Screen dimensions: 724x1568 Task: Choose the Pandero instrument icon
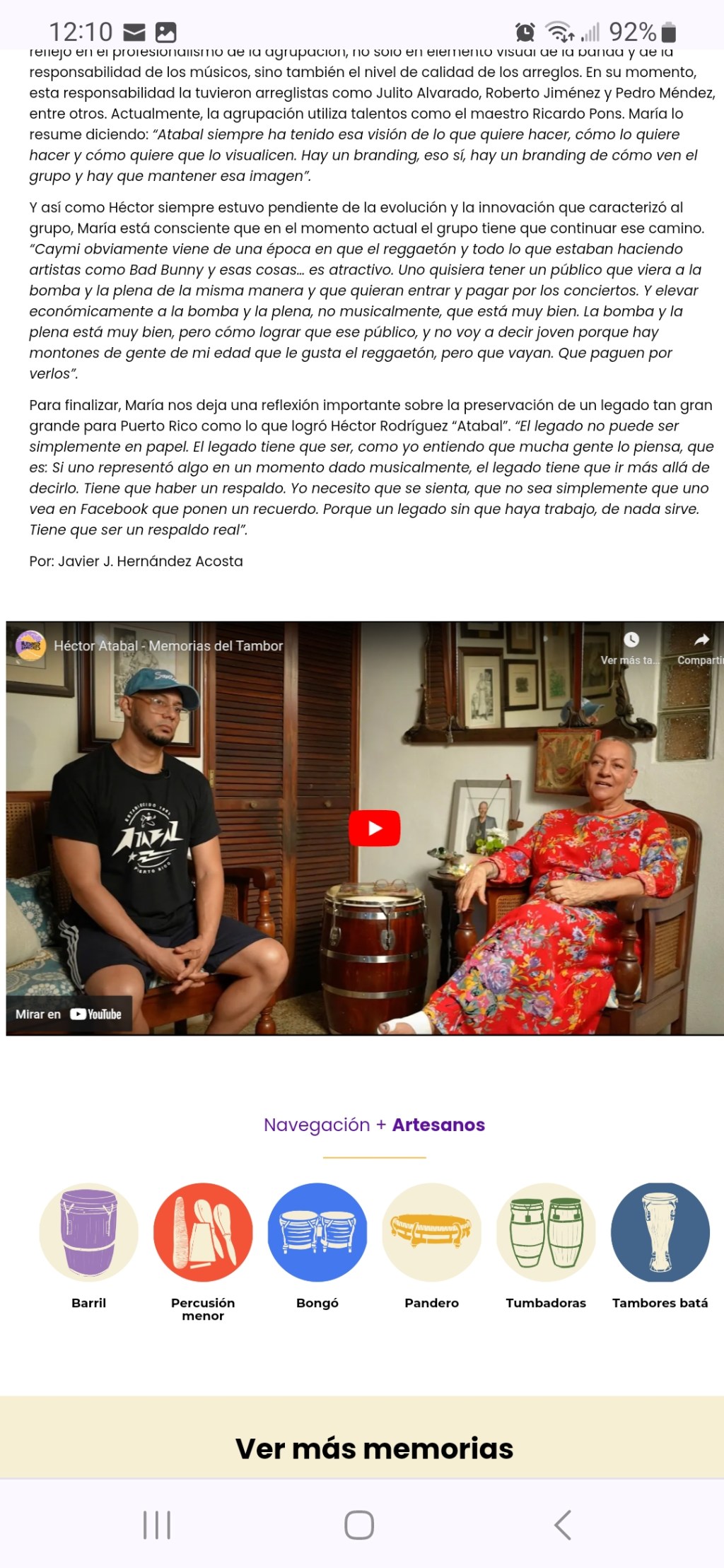(432, 1232)
